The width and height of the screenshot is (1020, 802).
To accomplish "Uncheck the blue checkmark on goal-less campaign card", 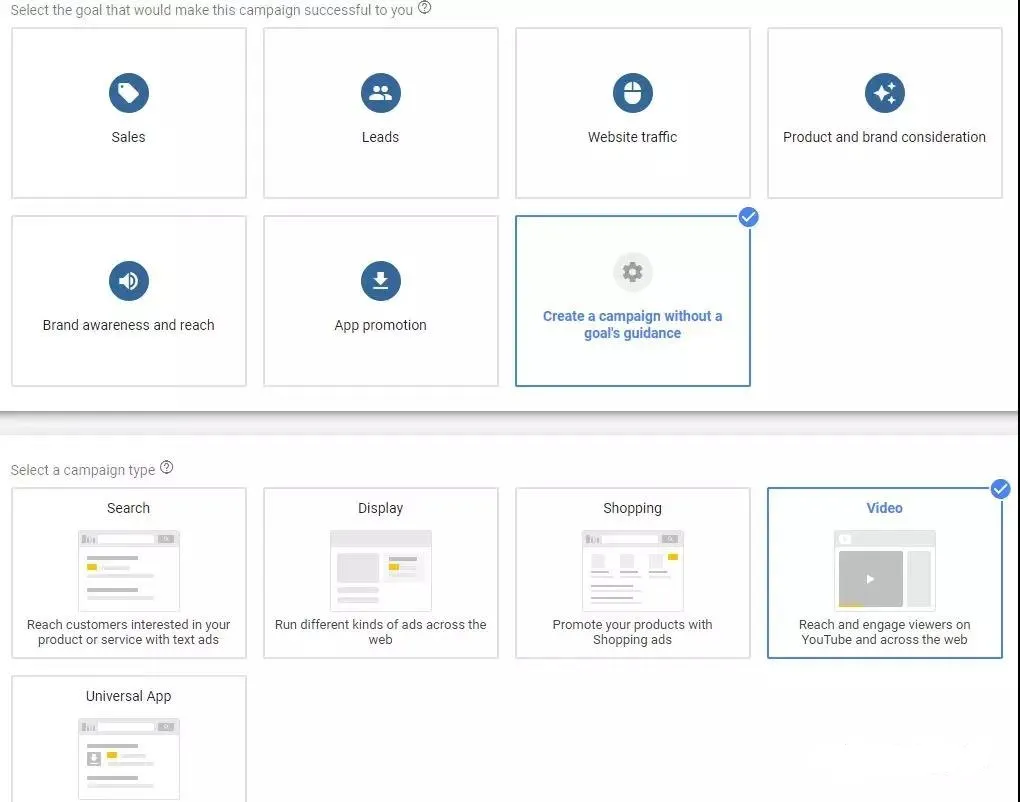I will [x=748, y=217].
